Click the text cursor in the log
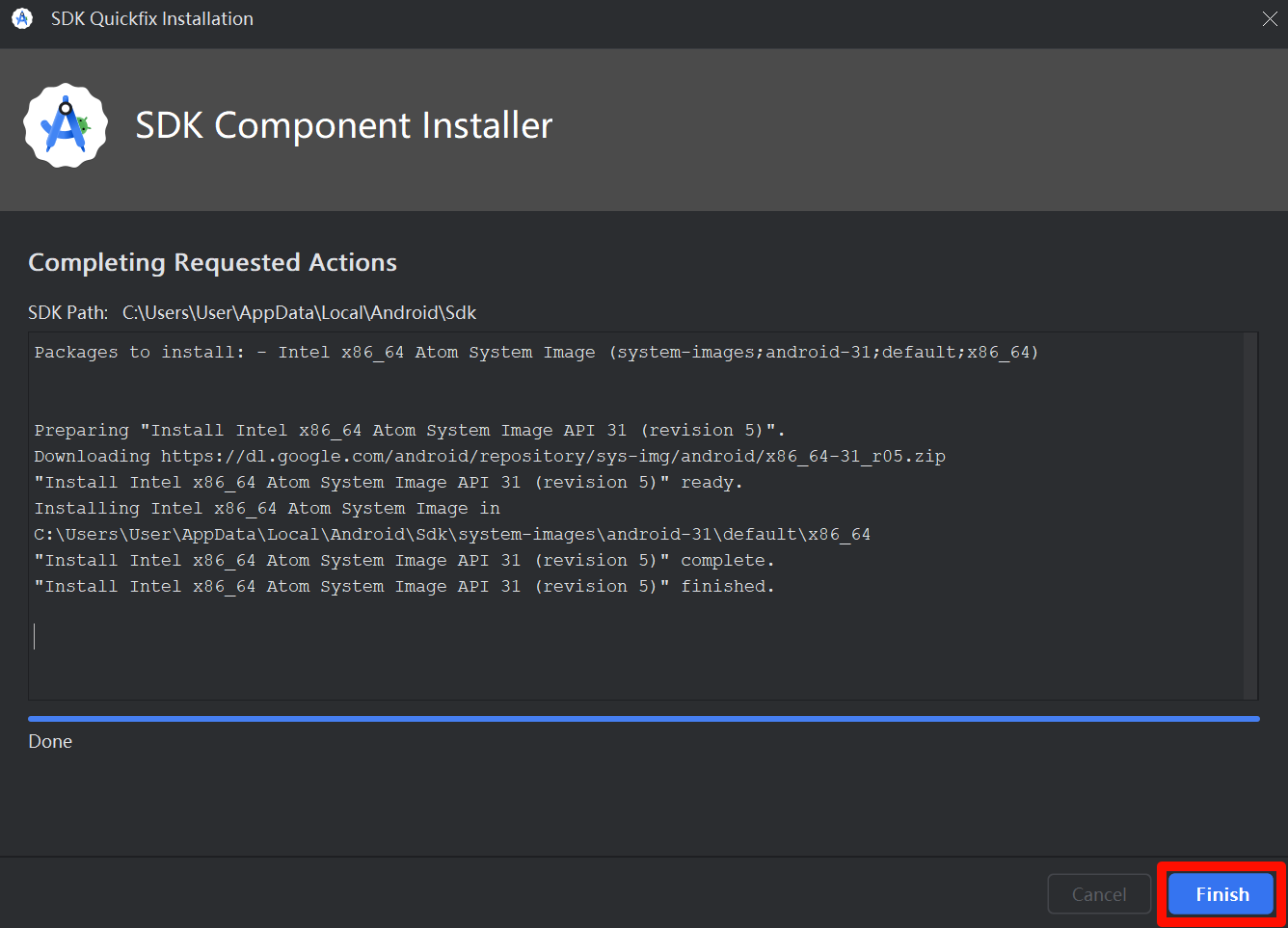The width and height of the screenshot is (1288, 928). [x=36, y=635]
